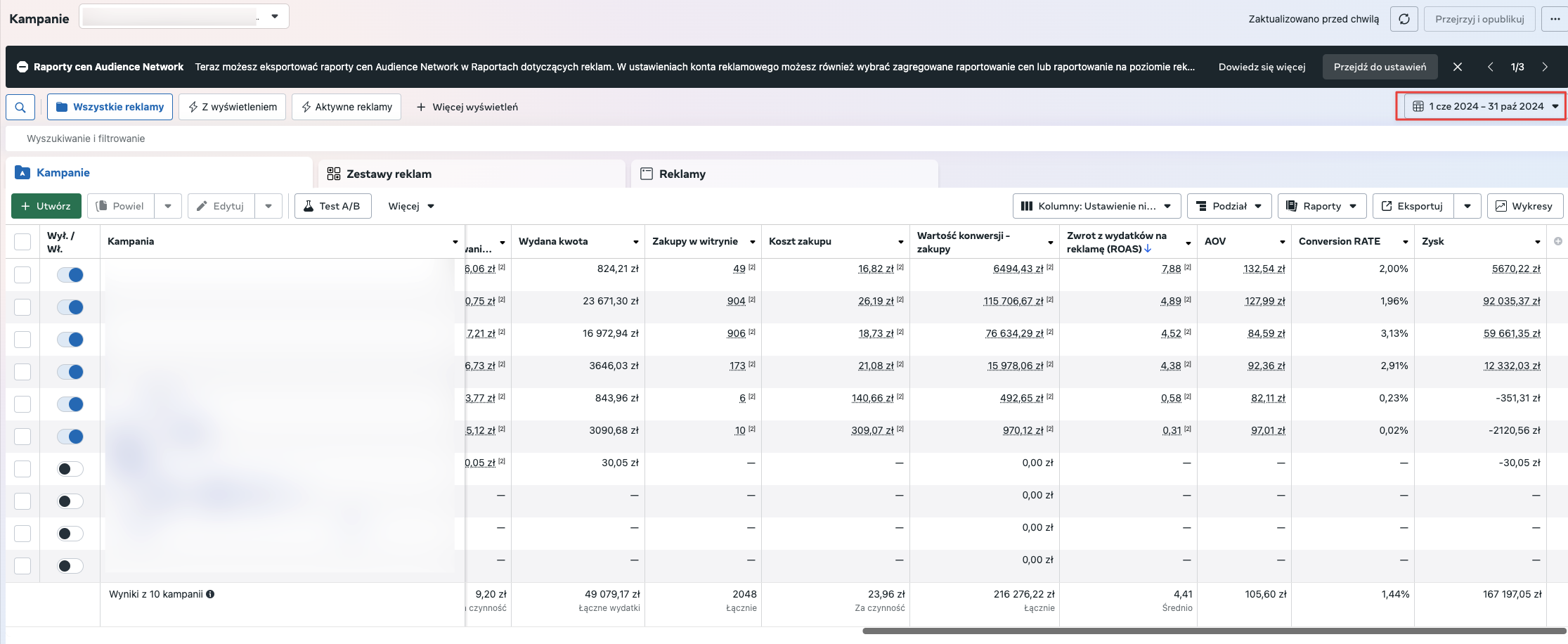The height and width of the screenshot is (644, 1568).
Task: Open the Eksportuj dropdown arrow
Action: pos(1467,206)
